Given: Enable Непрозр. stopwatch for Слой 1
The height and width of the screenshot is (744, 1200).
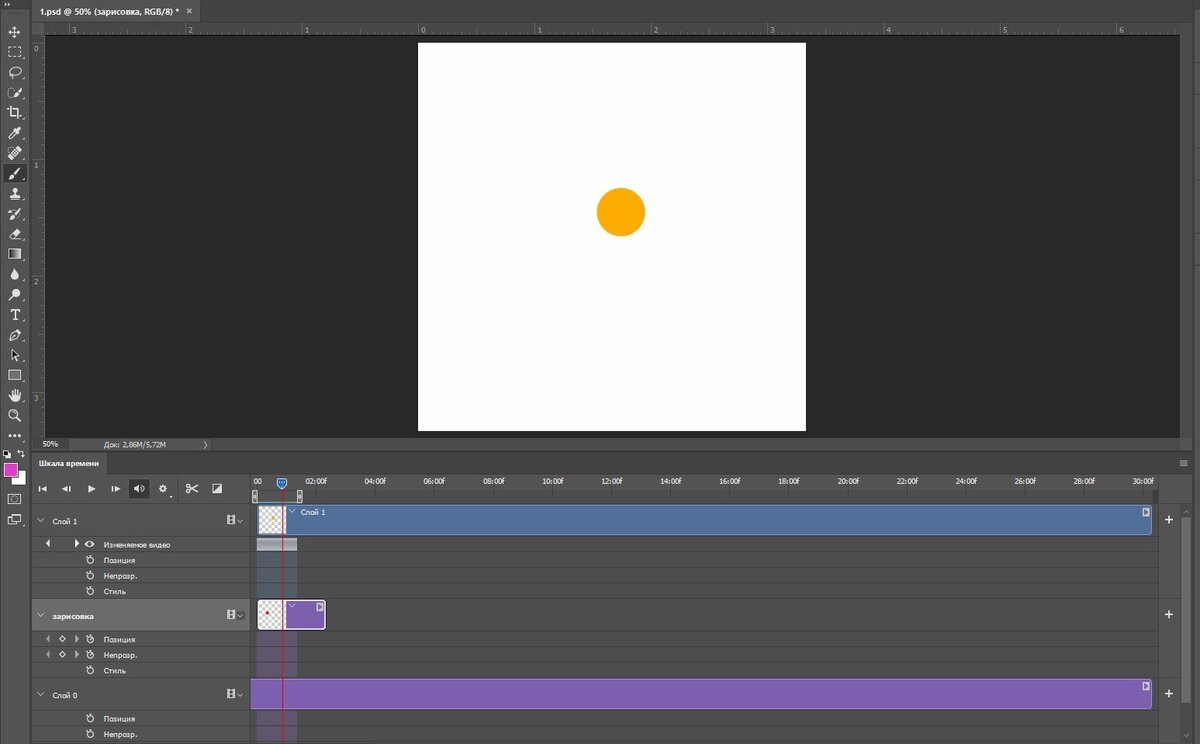Looking at the screenshot, I should pyautogui.click(x=90, y=576).
